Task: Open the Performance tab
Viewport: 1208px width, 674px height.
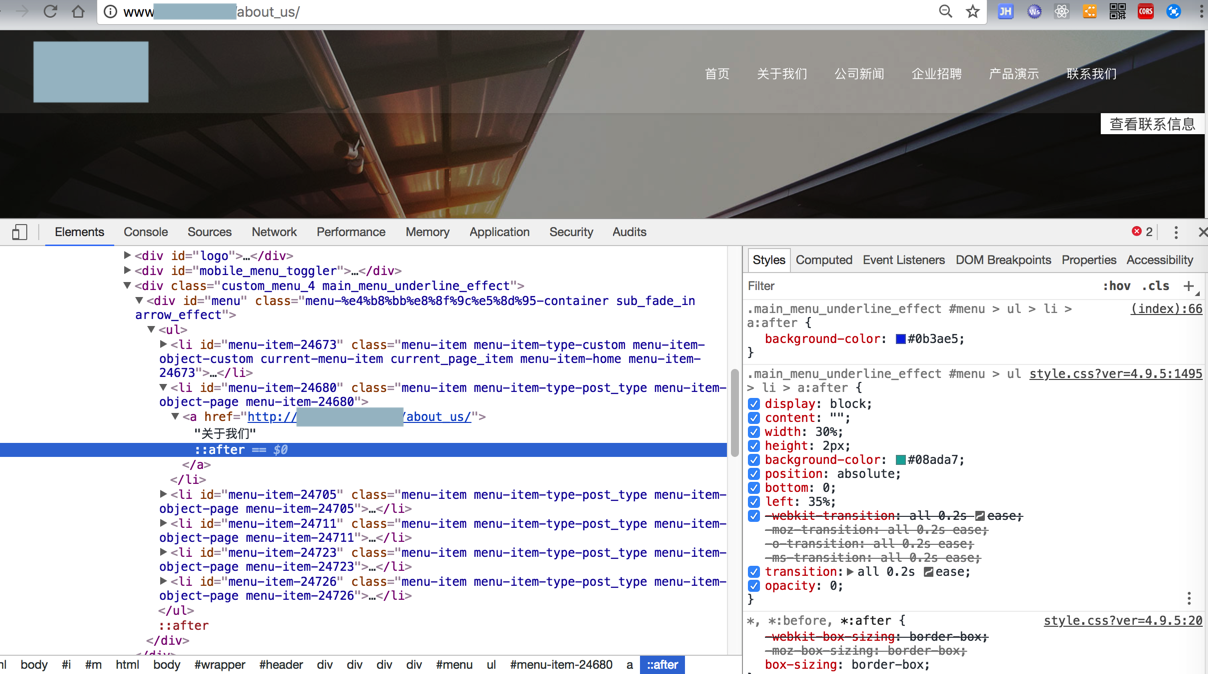Action: [351, 232]
